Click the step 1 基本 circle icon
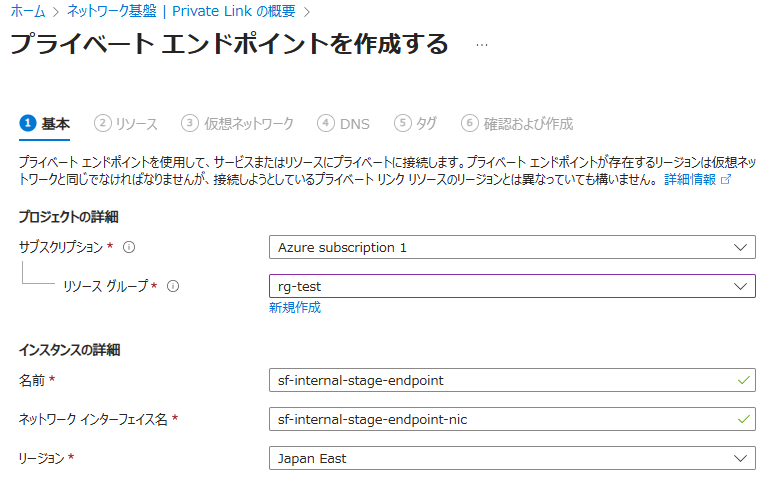The height and width of the screenshot is (488, 780). coord(28,123)
